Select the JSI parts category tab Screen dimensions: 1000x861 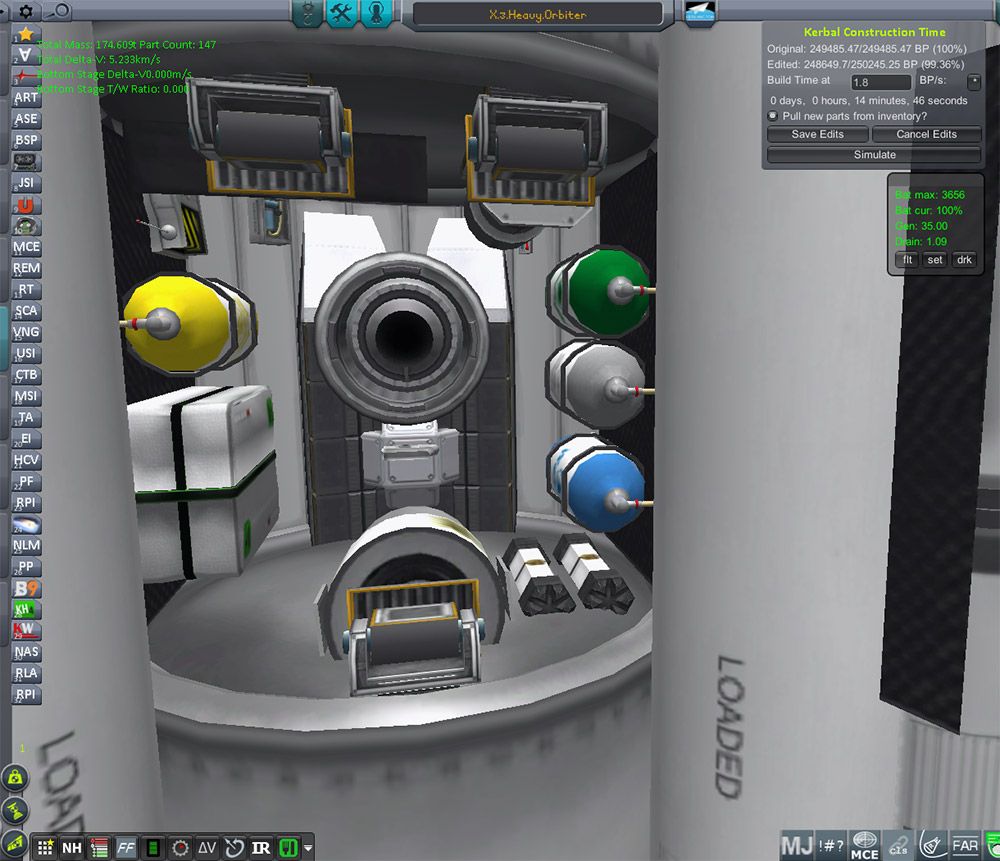coord(26,183)
